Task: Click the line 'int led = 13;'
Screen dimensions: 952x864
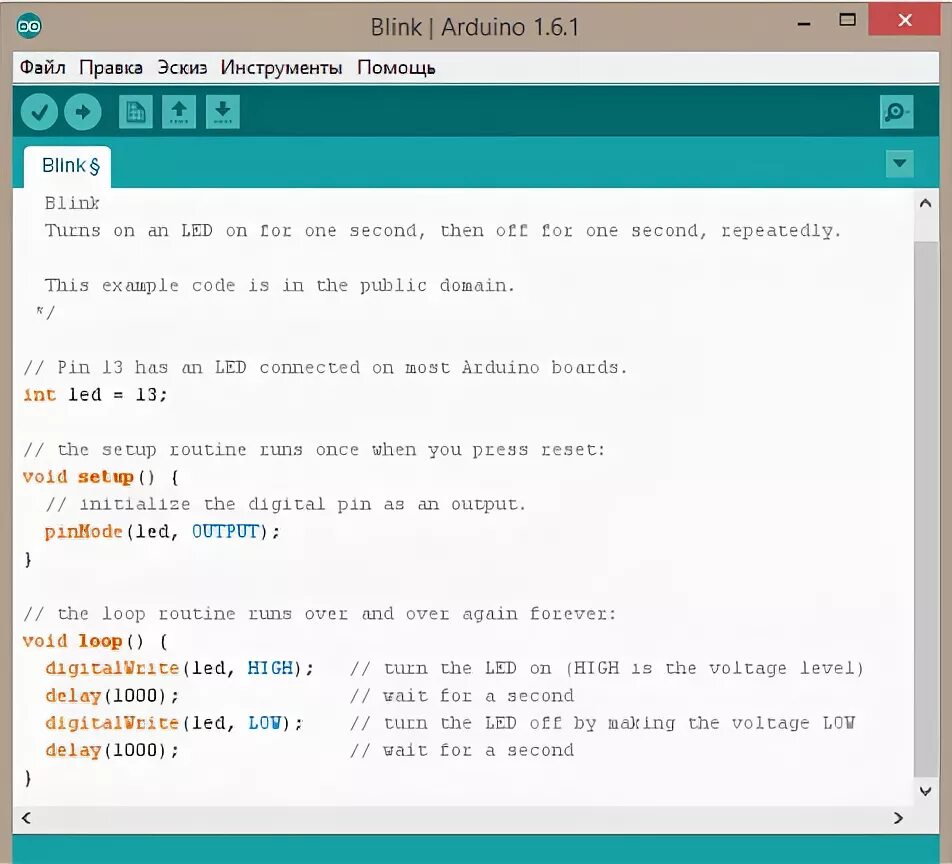Action: point(95,395)
